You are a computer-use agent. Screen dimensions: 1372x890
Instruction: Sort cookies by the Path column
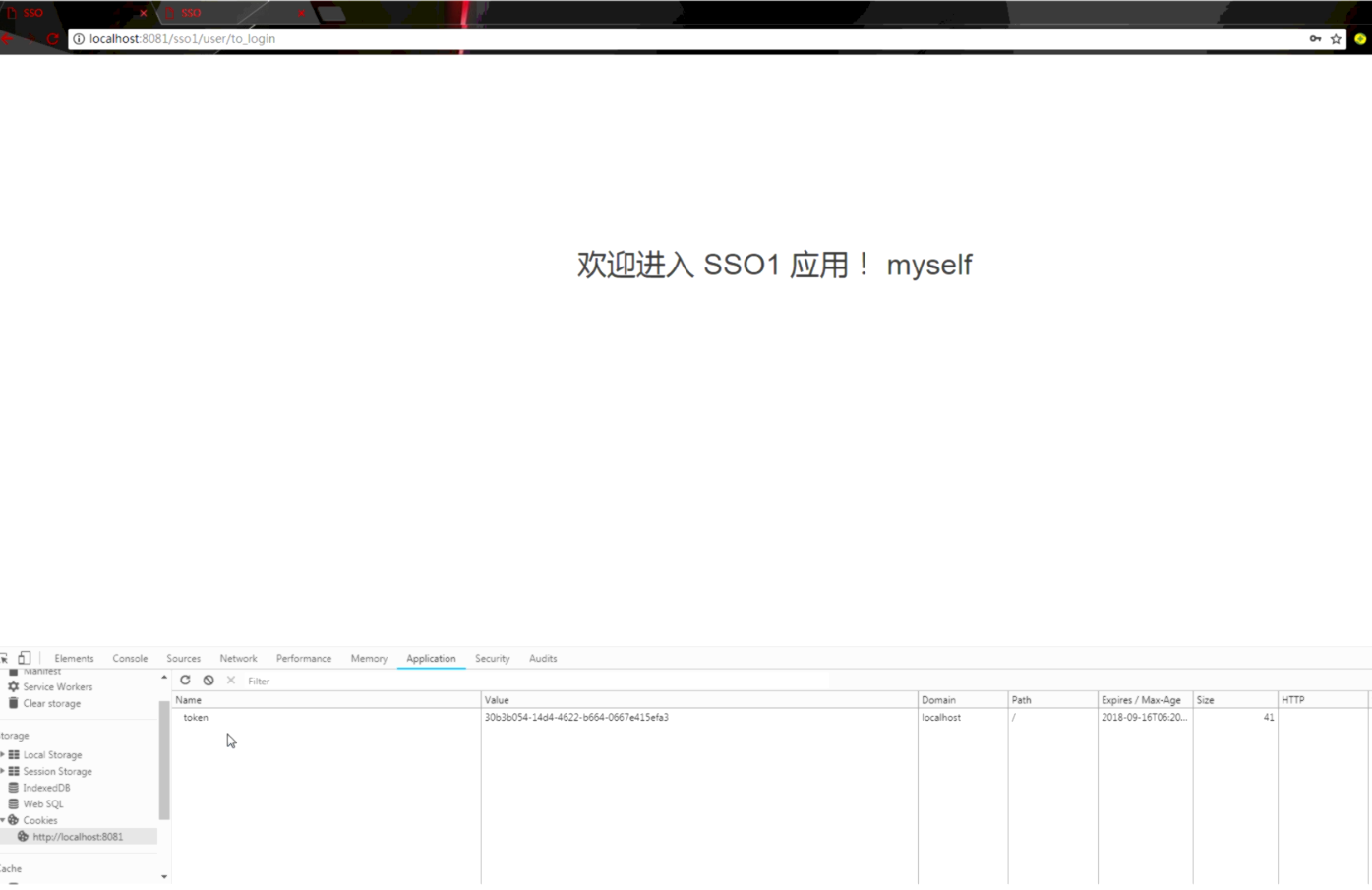pos(1053,700)
